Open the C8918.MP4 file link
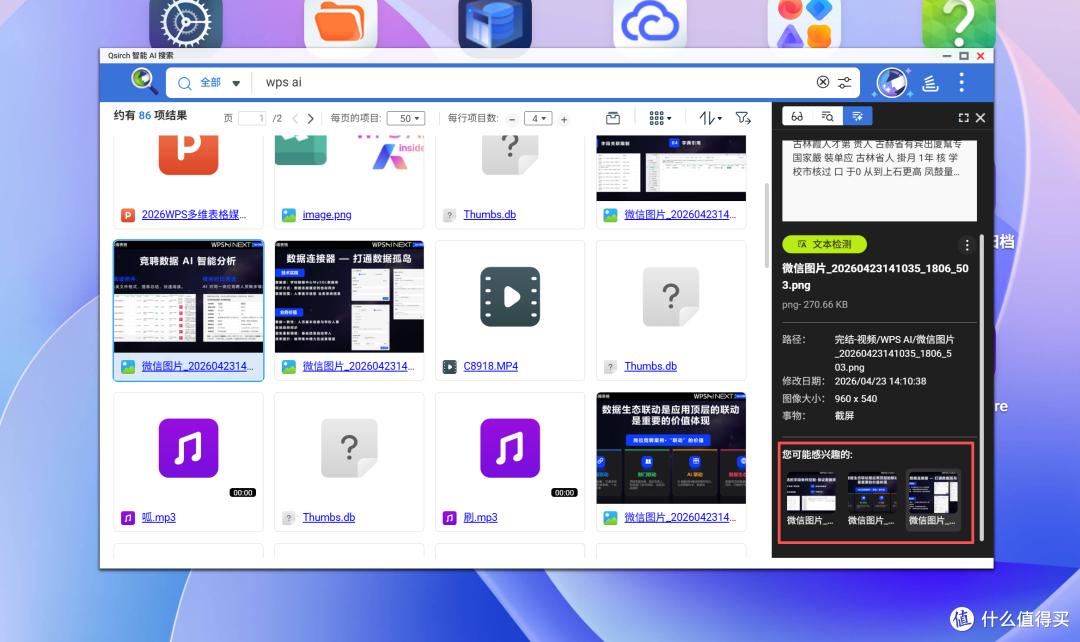Image resolution: width=1080 pixels, height=642 pixels. 490,366
